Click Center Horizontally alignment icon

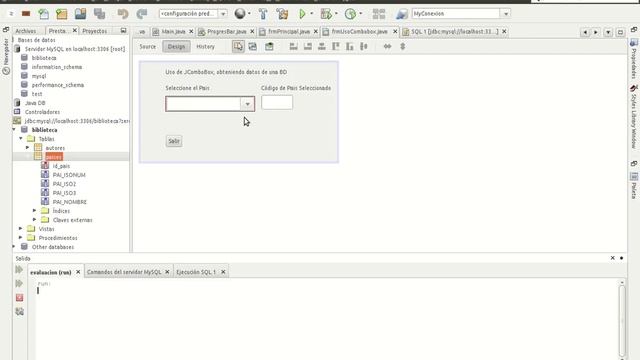(322, 47)
